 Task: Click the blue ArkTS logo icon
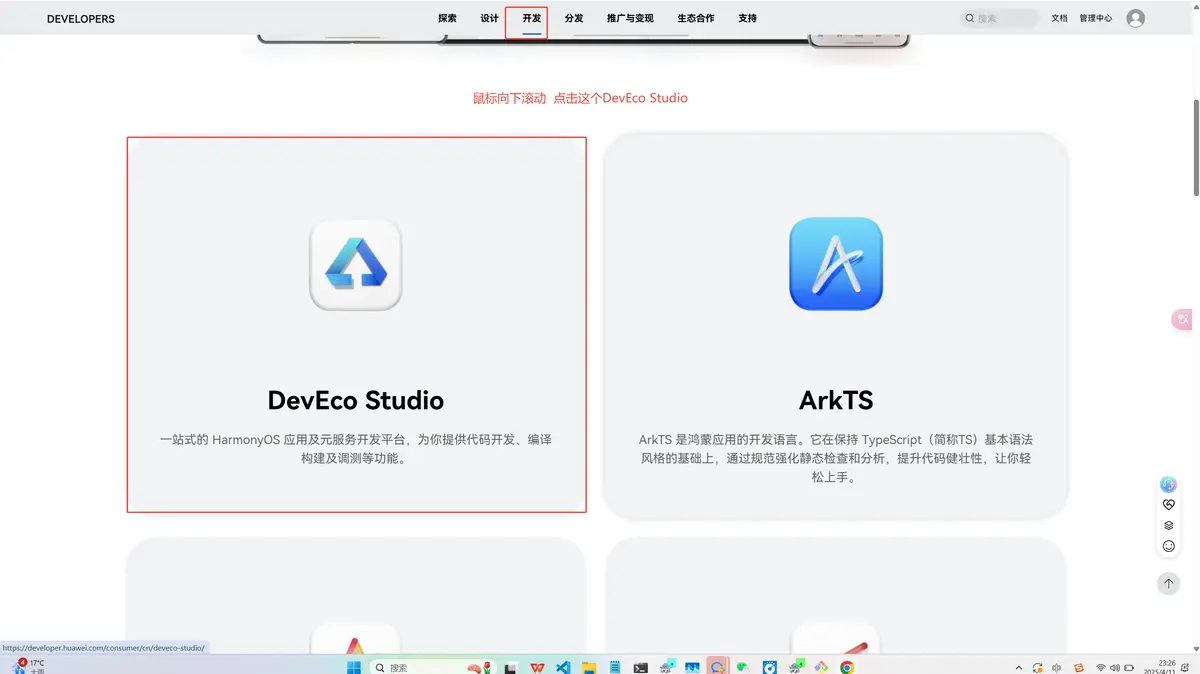[836, 264]
